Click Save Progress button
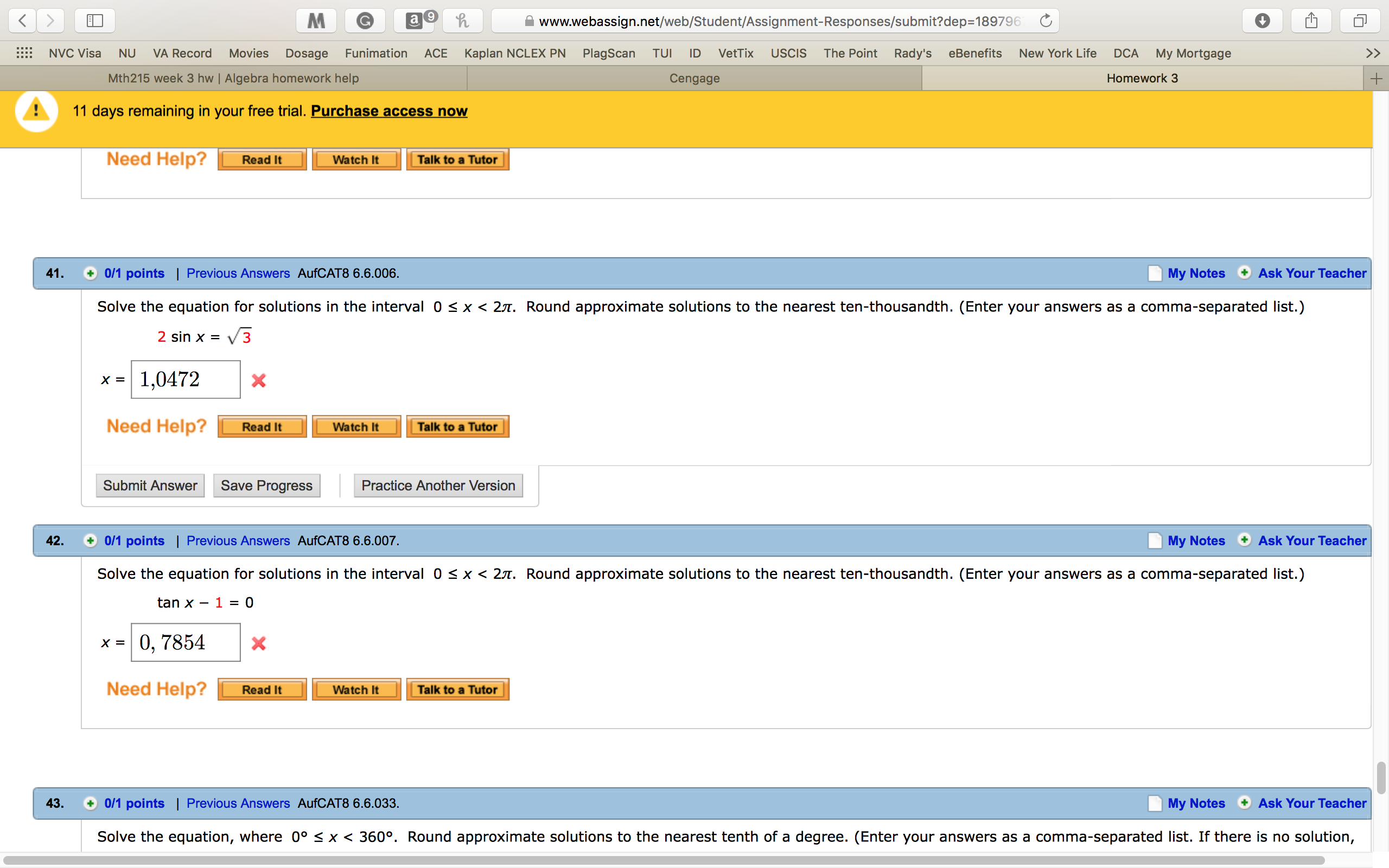This screenshot has width=1389, height=868. tap(266, 486)
